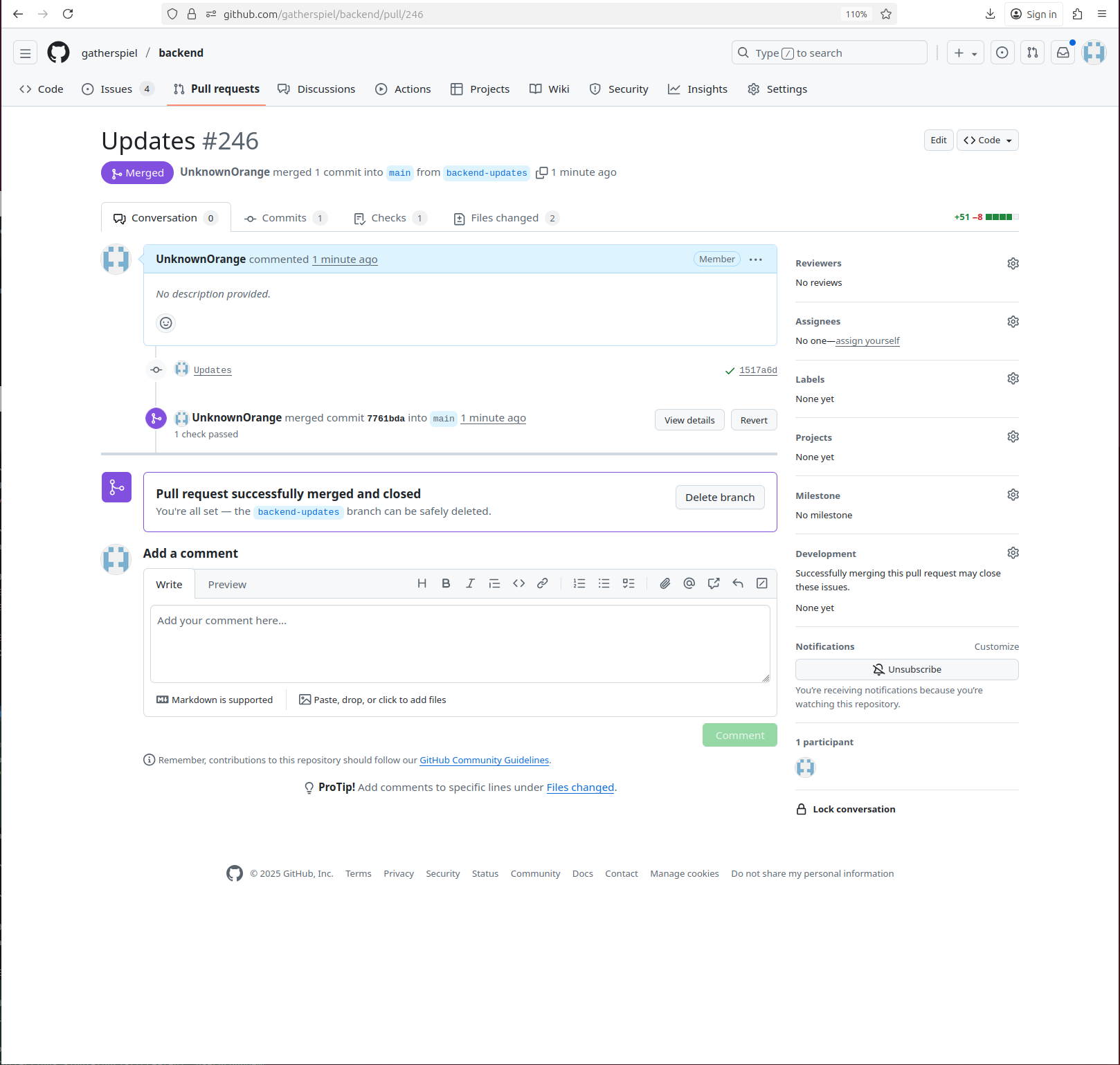
Task: Add emoji reaction with smiley icon
Action: 166,323
